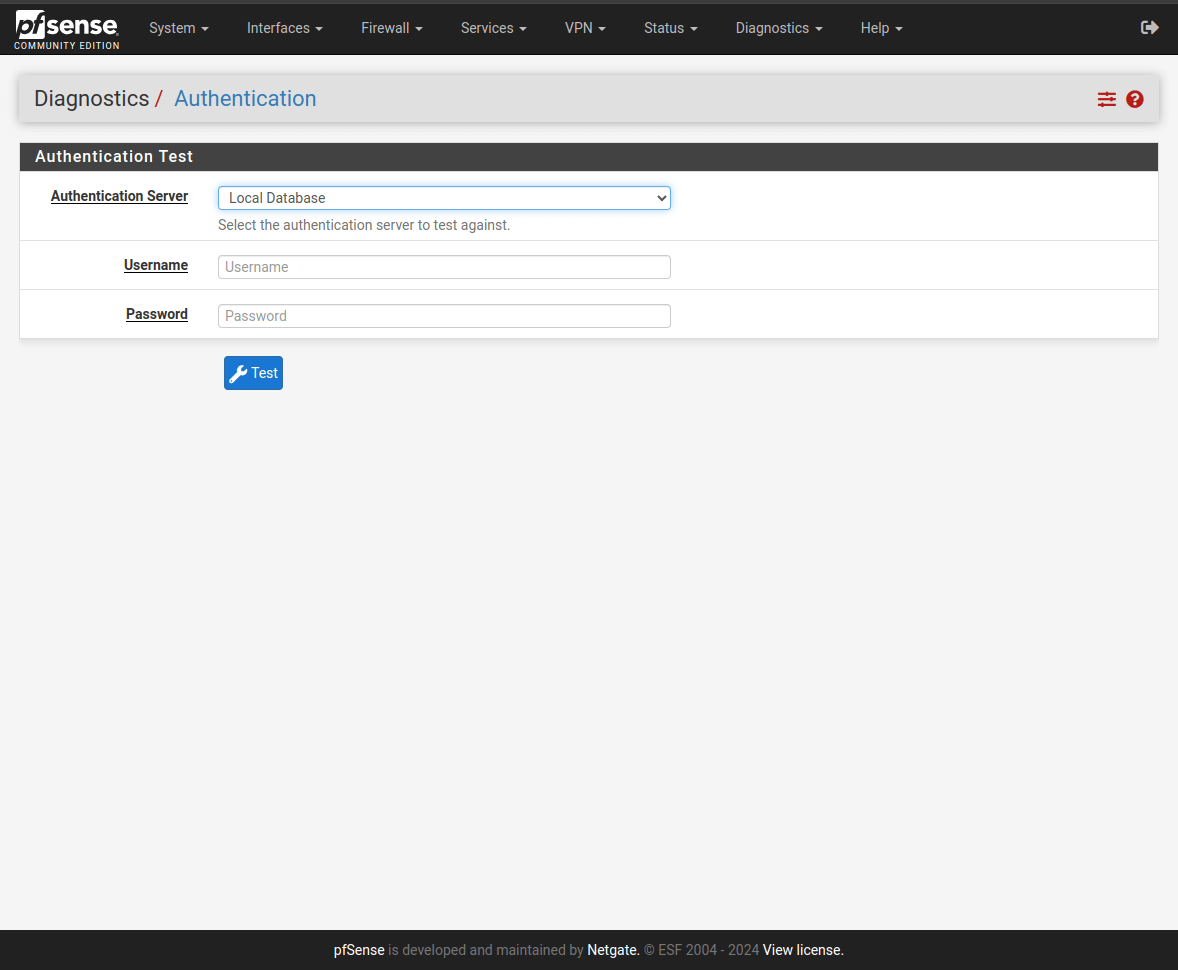Open the Status menu
1178x970 pixels.
tap(670, 28)
